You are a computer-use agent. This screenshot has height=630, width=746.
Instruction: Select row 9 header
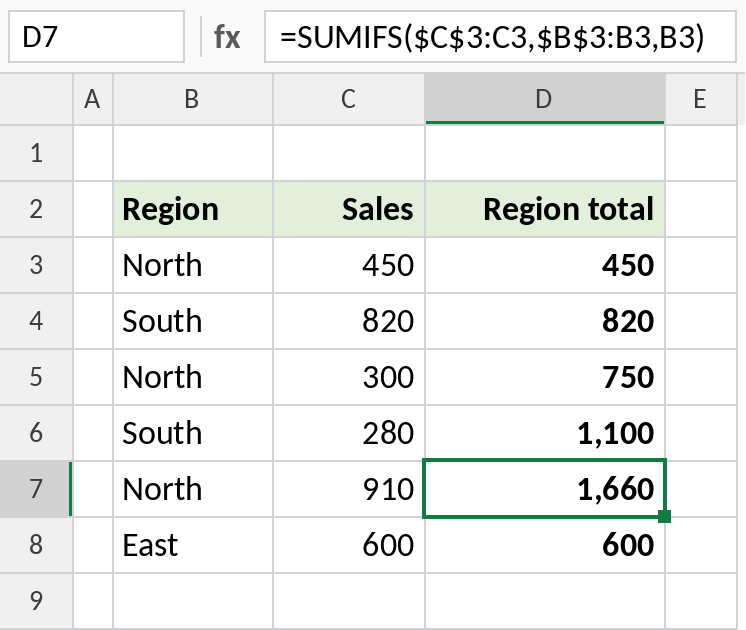[36, 600]
